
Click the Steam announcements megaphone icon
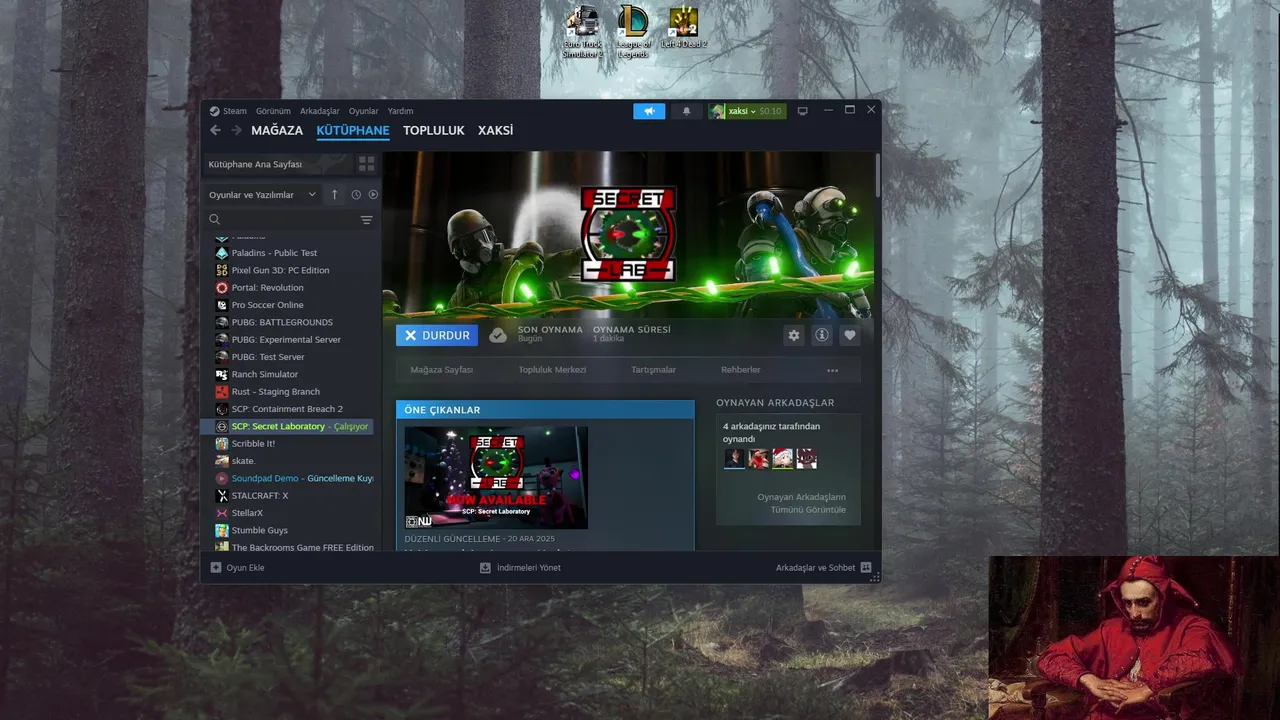coord(649,111)
